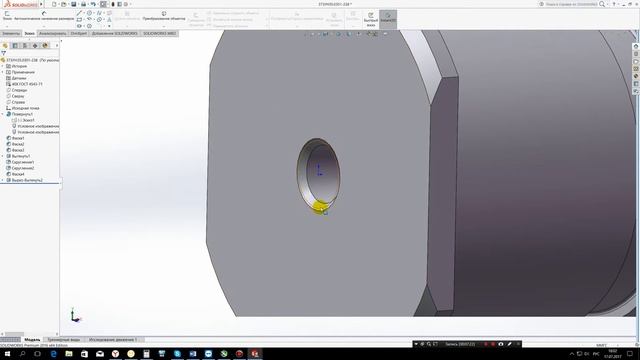Select the Справа plane in tree
This screenshot has width=640, height=360.
pos(16,102)
